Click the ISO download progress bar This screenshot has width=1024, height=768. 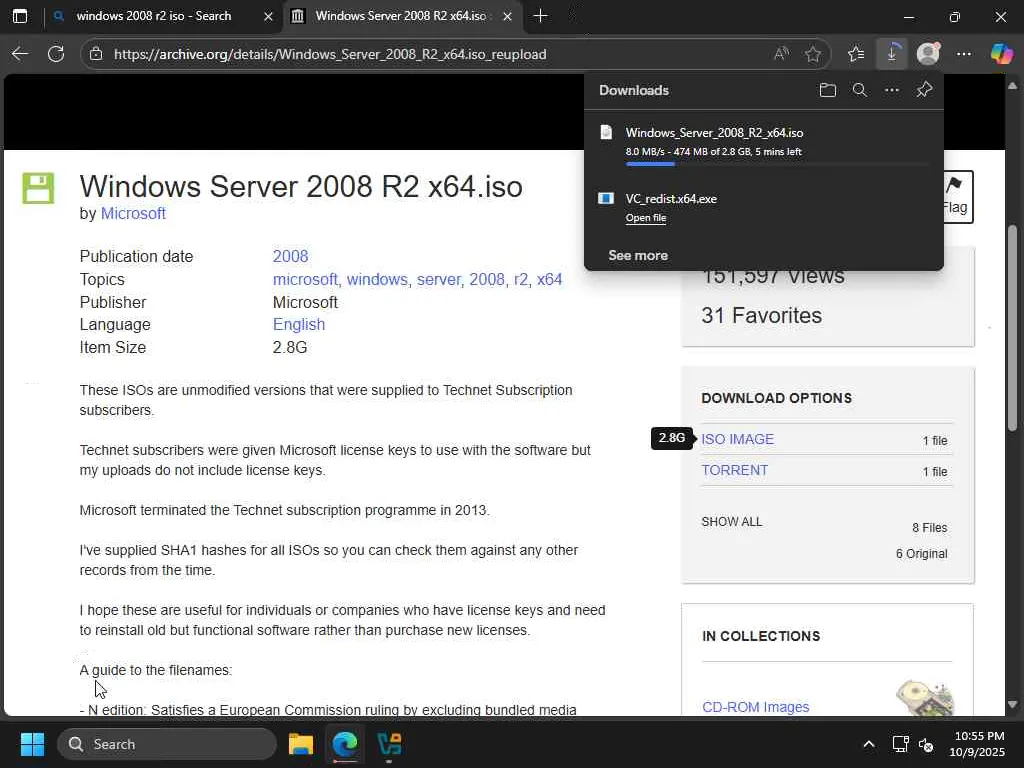point(776,164)
